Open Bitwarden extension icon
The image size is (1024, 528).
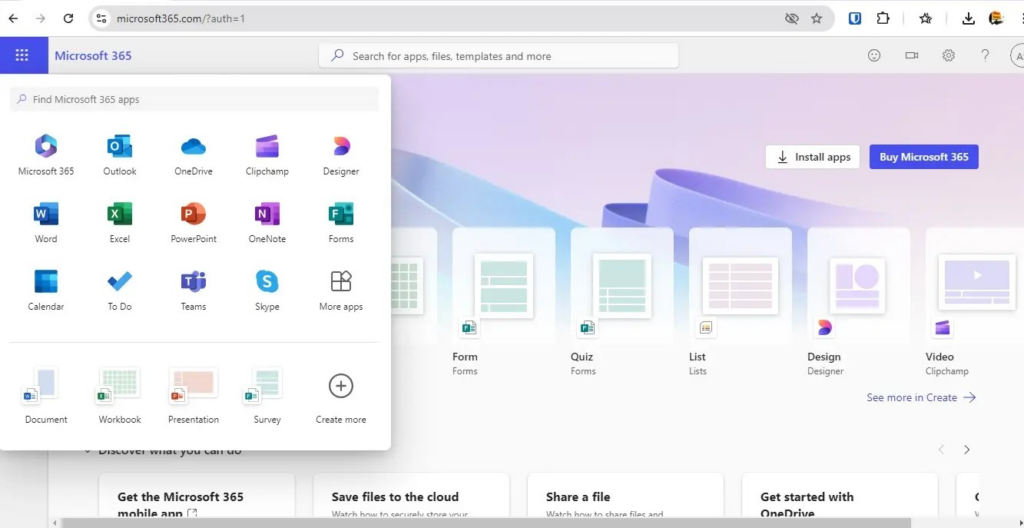855,18
